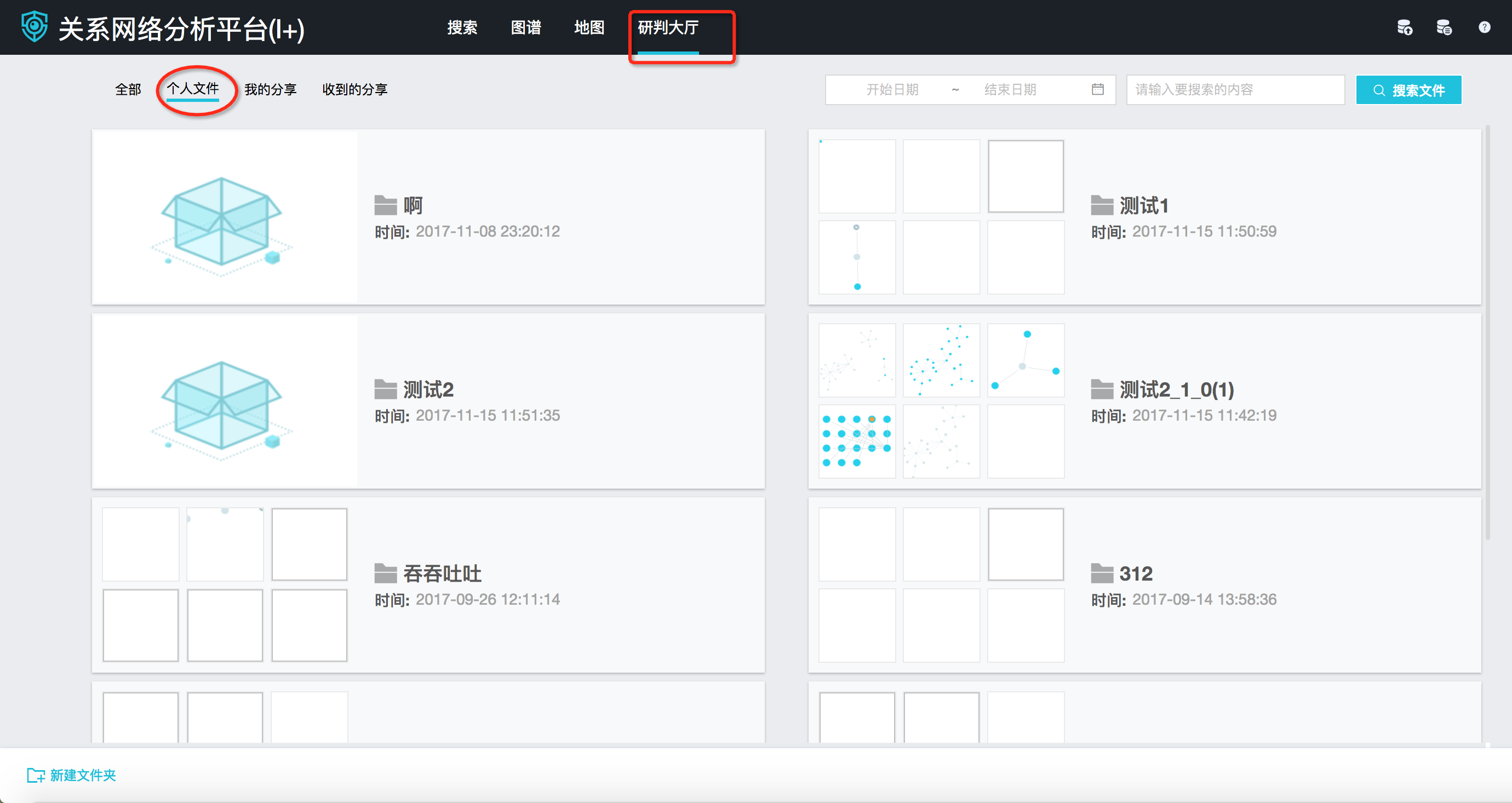
Task: Open folder name 测试2
Action: [x=428, y=389]
